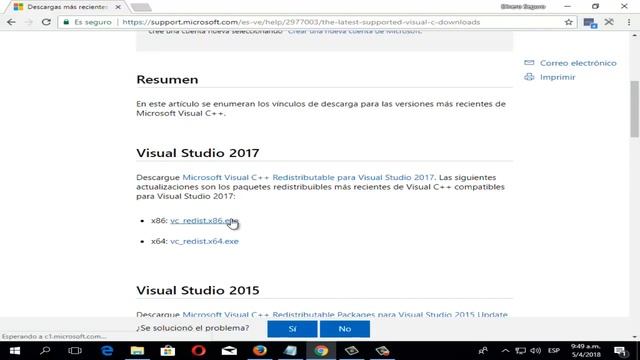Open Microsoft Visual C++ Redistributable para Visual Studio 2017 link

(x=308, y=177)
